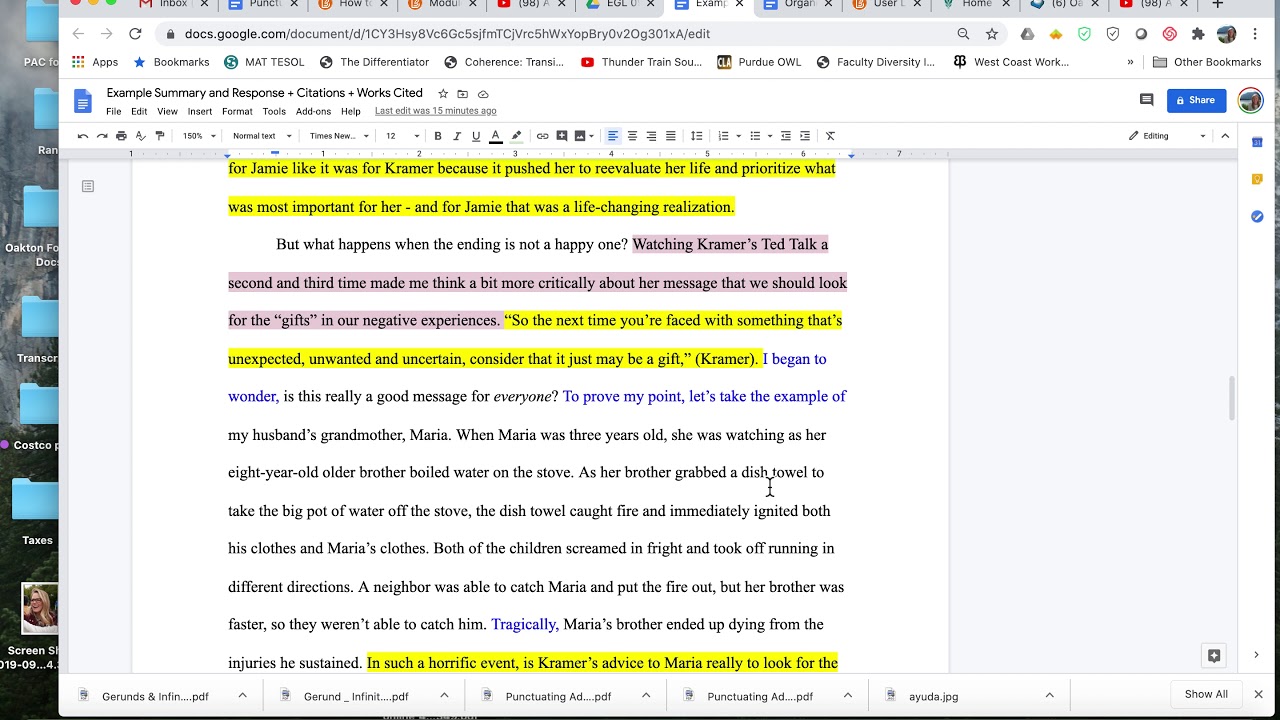Open the Edit menu
Image resolution: width=1280 pixels, height=720 pixels.
(139, 111)
